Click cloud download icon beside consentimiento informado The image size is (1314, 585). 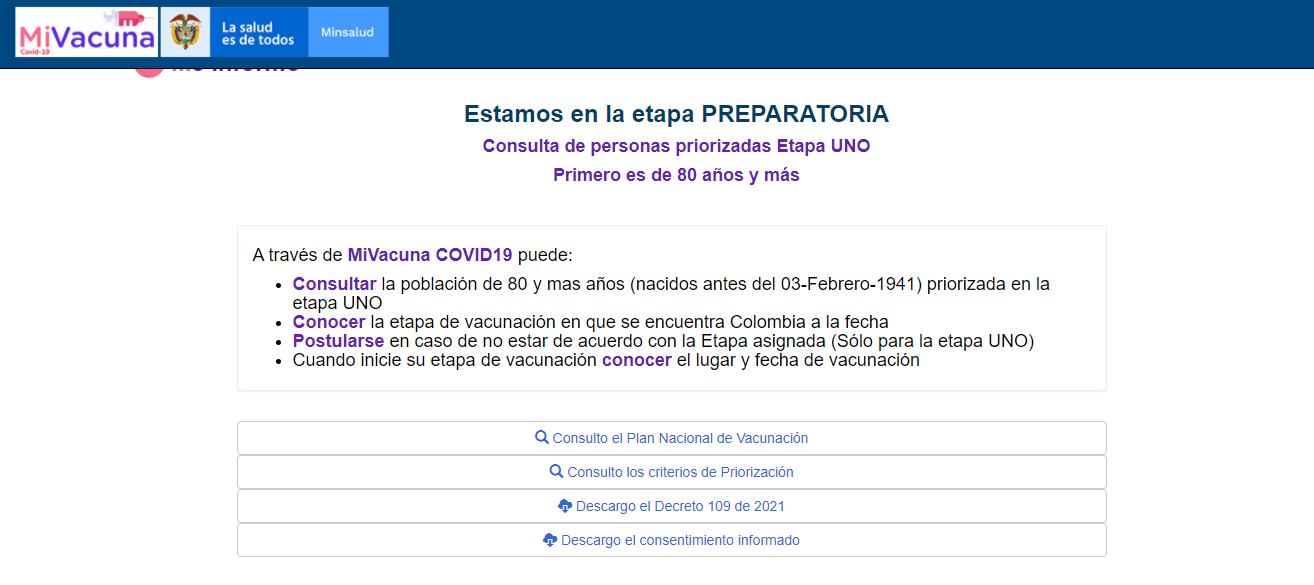(550, 540)
